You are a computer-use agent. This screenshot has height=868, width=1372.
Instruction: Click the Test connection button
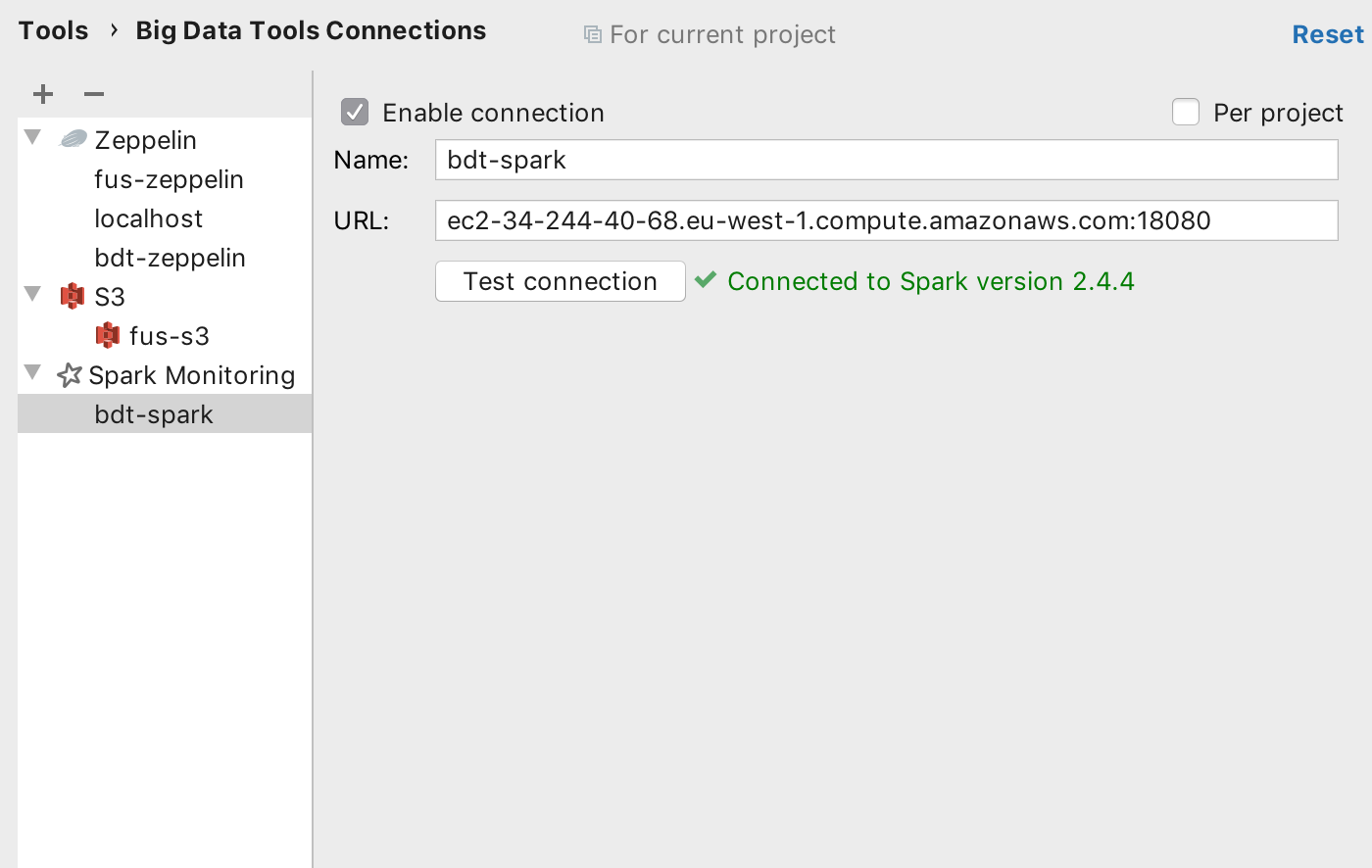[x=561, y=281]
